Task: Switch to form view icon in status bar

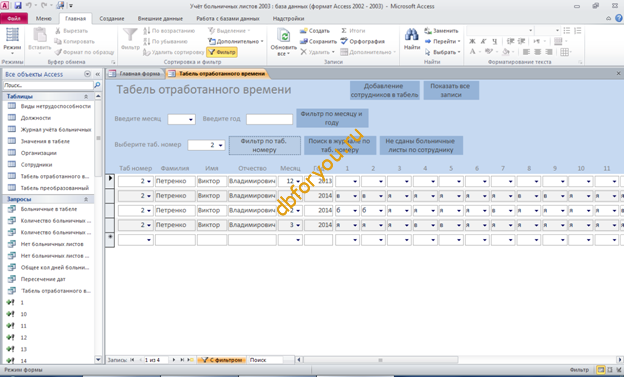Action: click(601, 370)
